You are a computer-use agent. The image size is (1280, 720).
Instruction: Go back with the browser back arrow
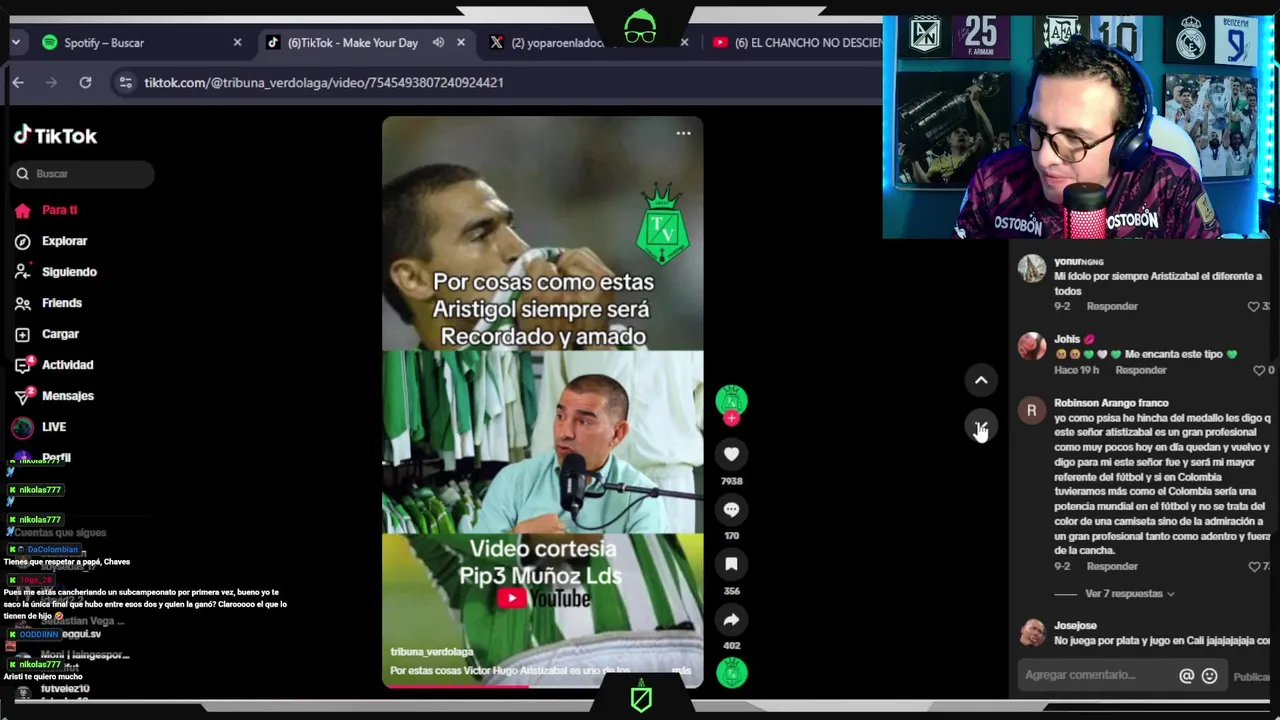coord(18,83)
